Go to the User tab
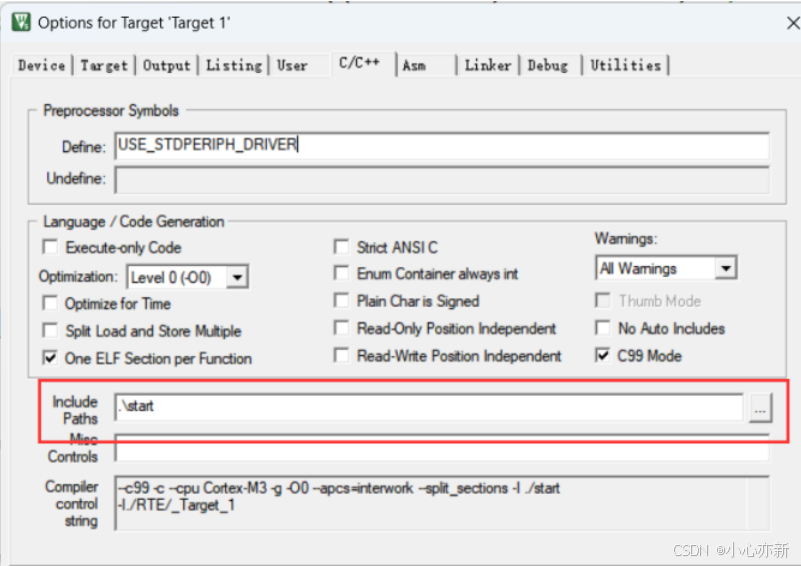801x566 pixels. (x=292, y=65)
